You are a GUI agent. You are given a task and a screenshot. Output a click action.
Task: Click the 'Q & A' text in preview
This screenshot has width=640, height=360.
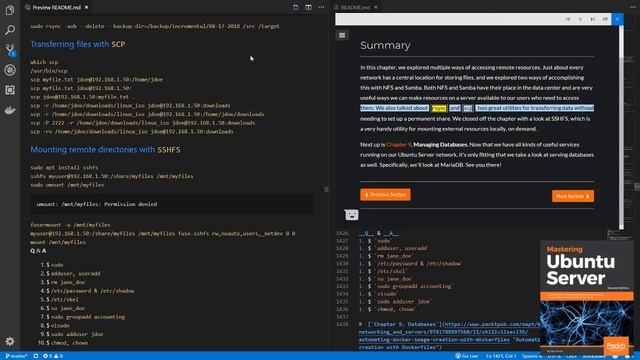coord(38,251)
